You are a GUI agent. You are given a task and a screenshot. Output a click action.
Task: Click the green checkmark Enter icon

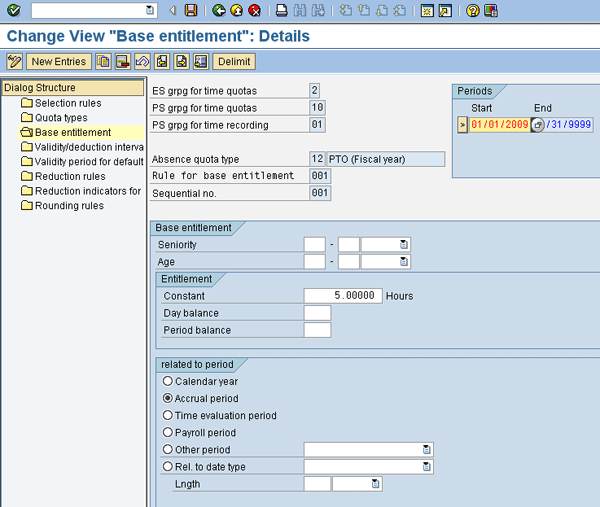point(13,10)
